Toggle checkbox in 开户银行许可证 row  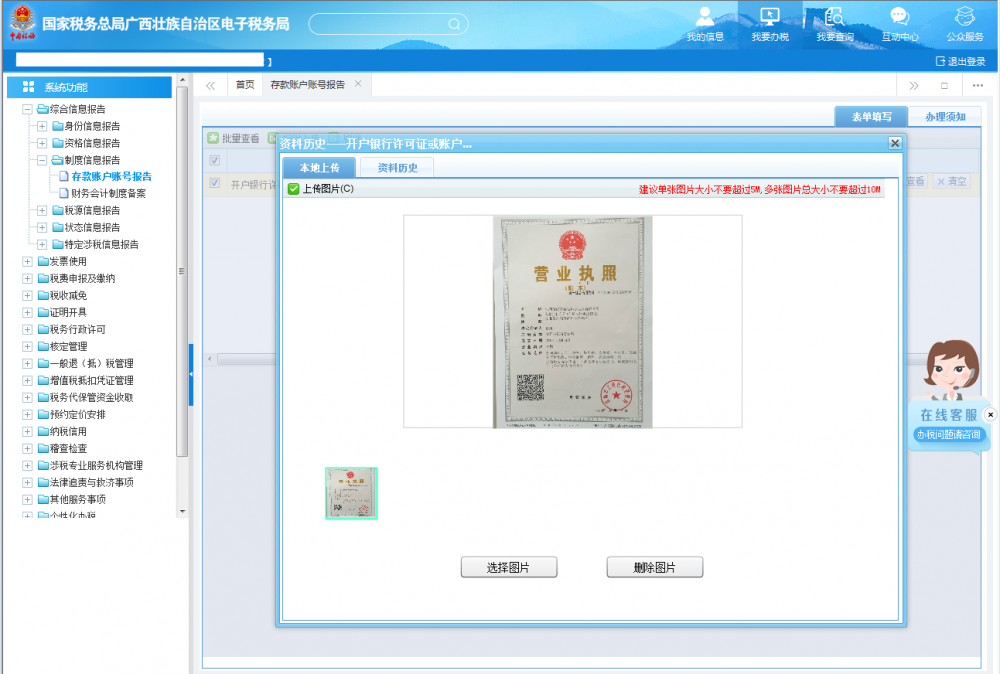(215, 183)
